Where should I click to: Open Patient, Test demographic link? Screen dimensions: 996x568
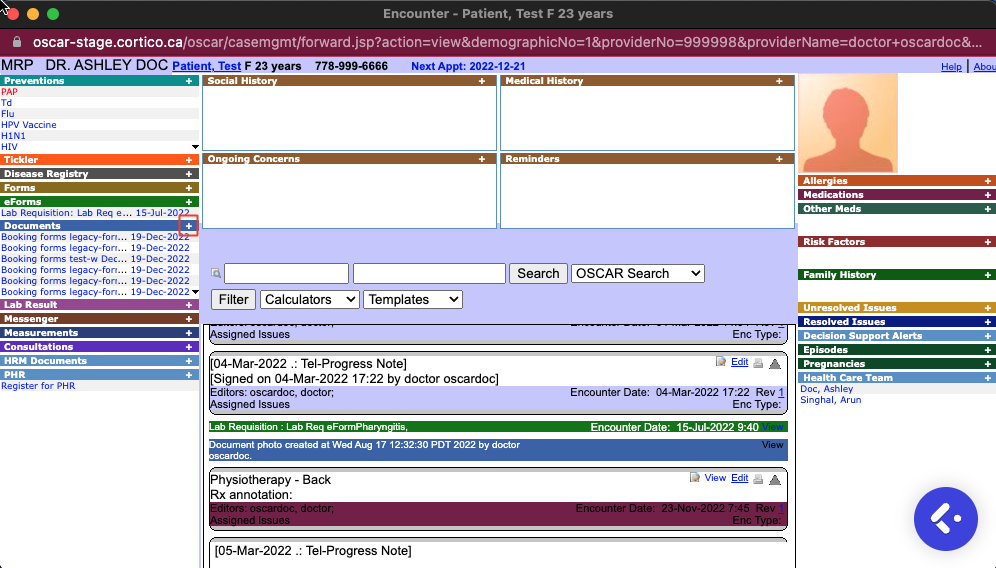click(206, 66)
